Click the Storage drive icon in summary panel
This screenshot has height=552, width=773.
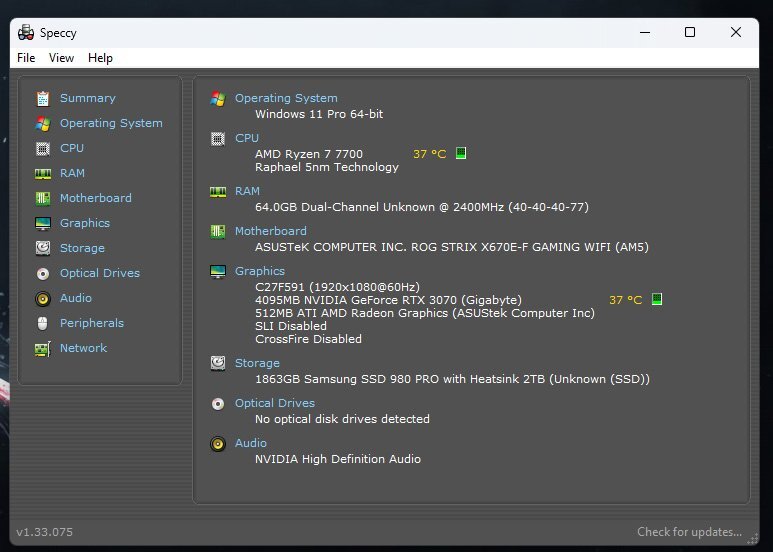pos(218,364)
